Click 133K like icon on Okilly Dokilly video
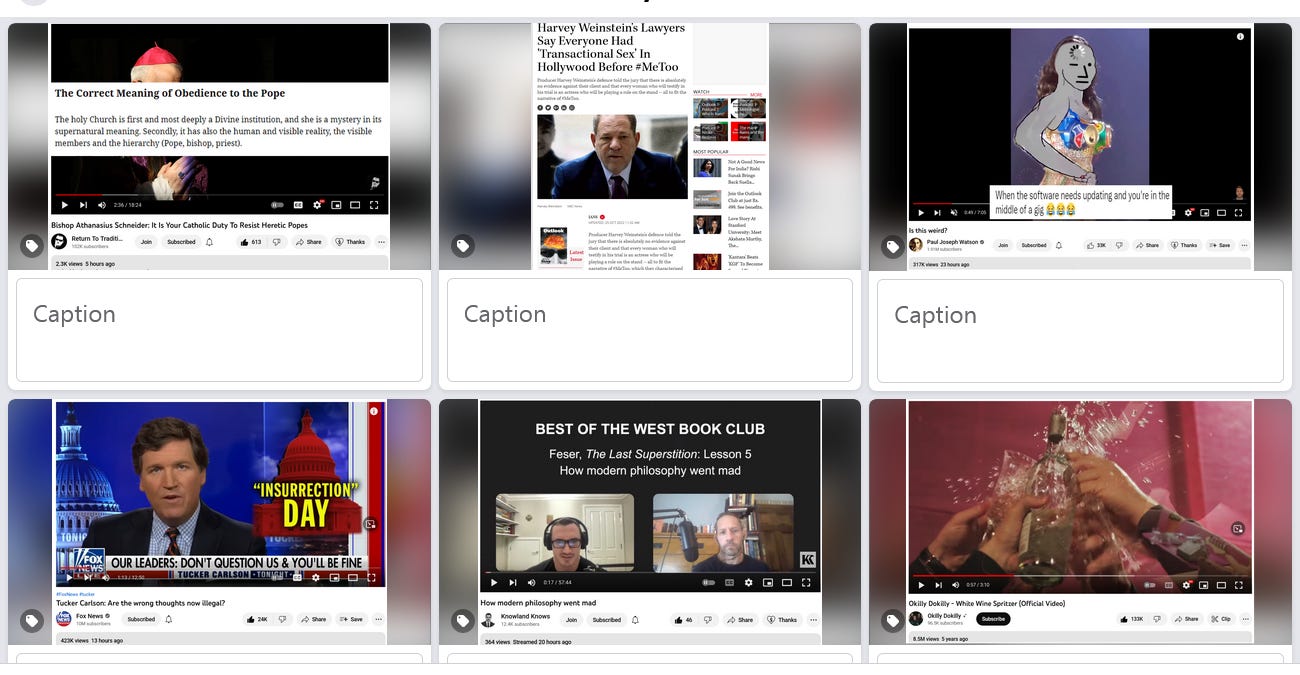This screenshot has width=1300, height=675. (x=1130, y=619)
